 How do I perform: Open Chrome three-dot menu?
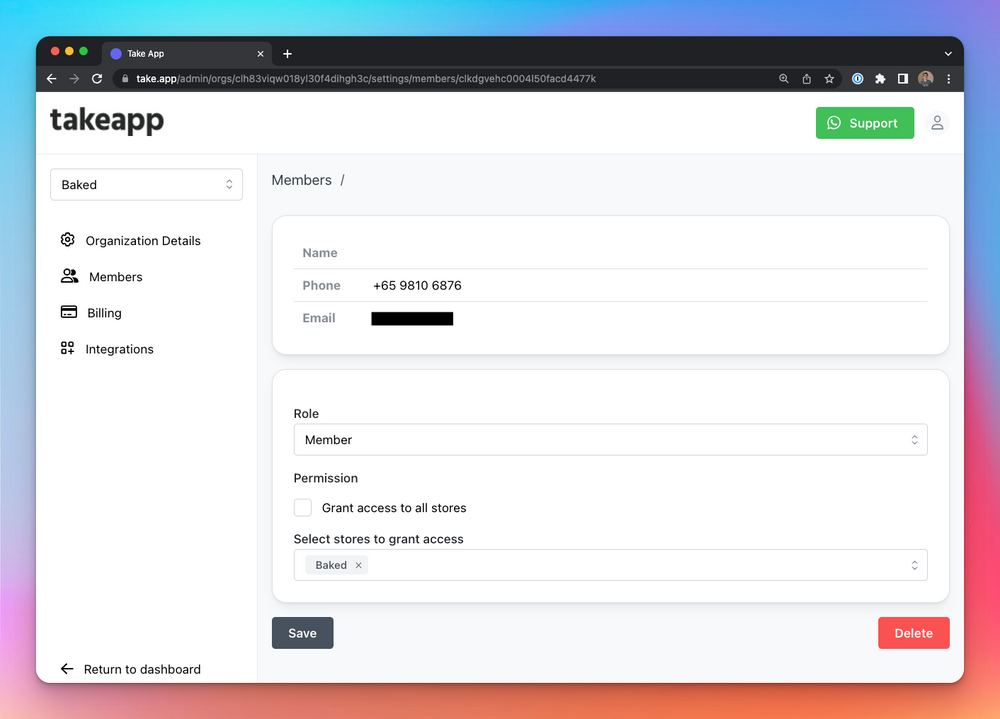(x=948, y=78)
